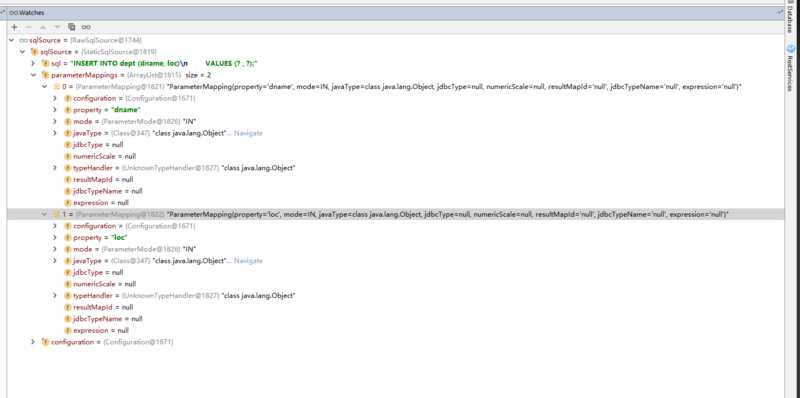This screenshot has width=800, height=398.
Task: Click the Duplicate Watch copy icon
Action: coord(71,27)
